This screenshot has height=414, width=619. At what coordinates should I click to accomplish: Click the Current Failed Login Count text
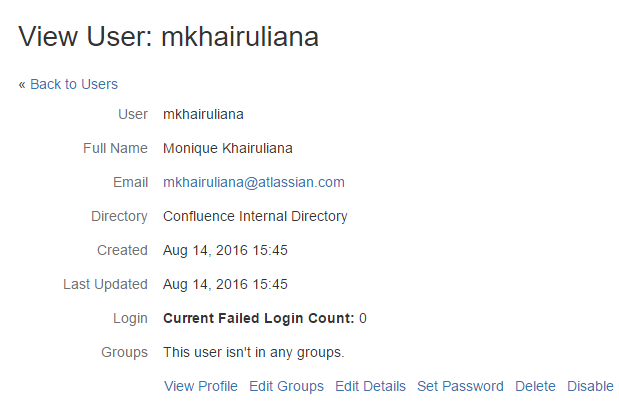tap(259, 318)
